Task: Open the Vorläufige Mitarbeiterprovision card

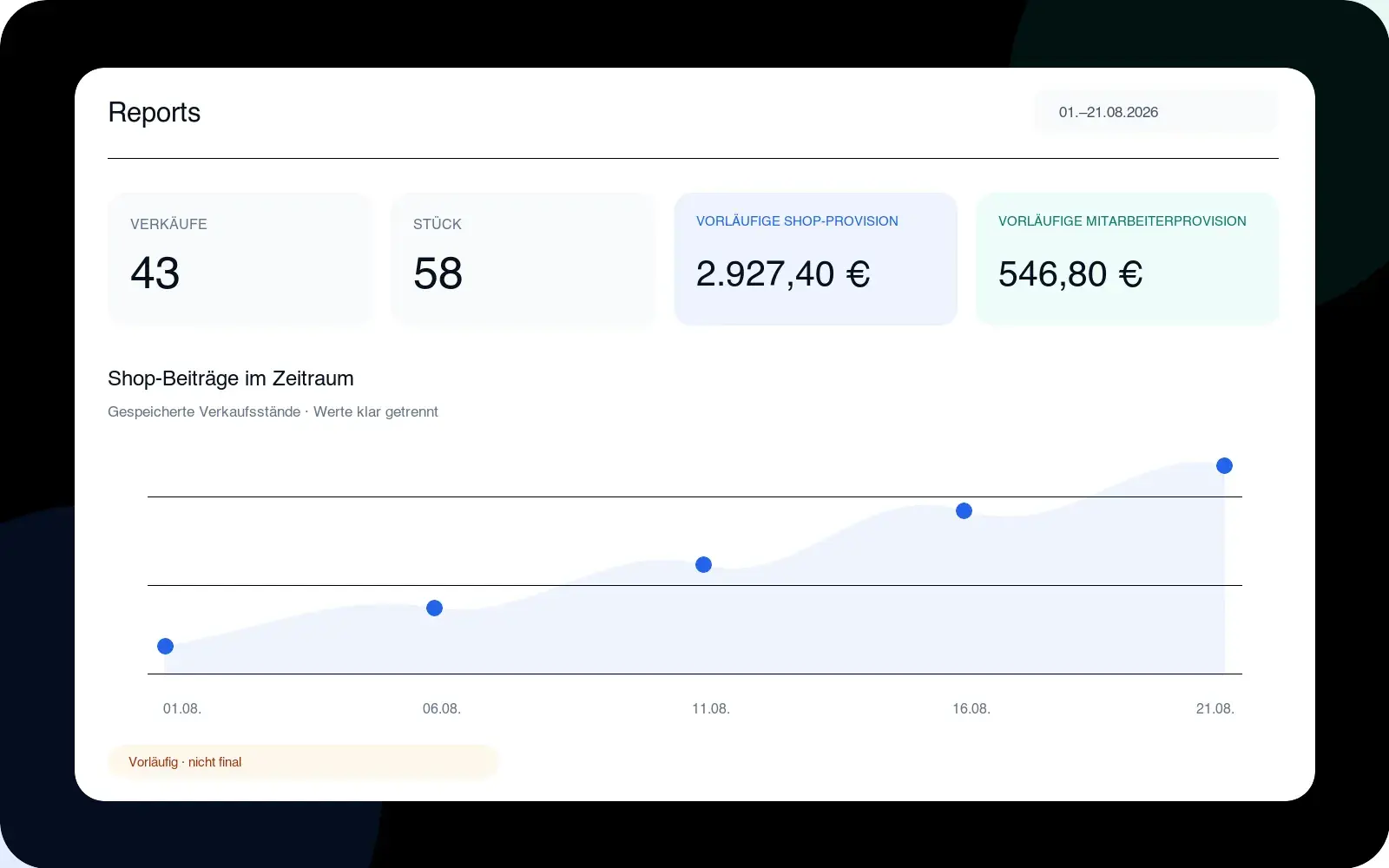Action: [1128, 259]
